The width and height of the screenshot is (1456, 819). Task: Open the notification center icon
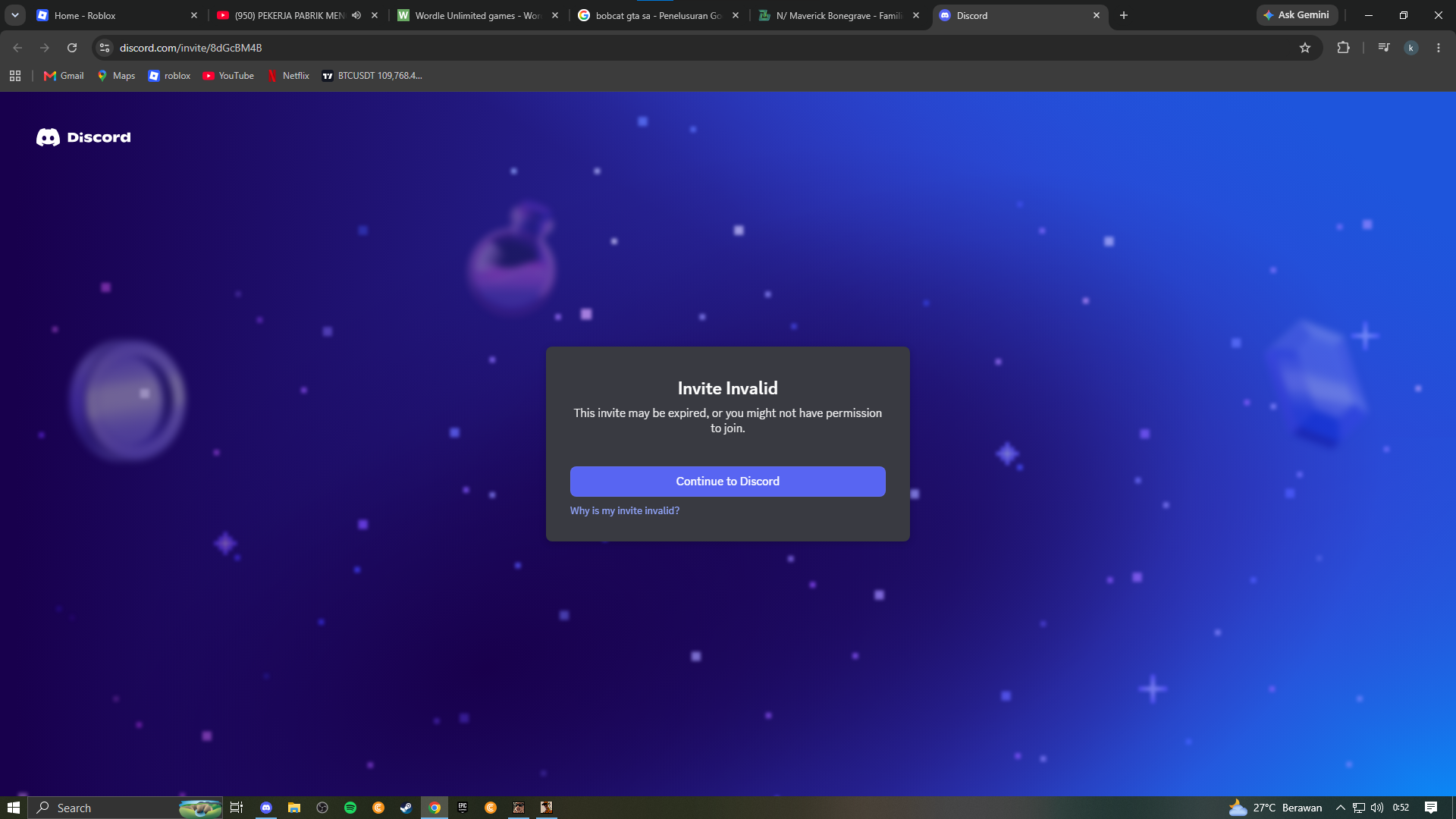(x=1431, y=808)
